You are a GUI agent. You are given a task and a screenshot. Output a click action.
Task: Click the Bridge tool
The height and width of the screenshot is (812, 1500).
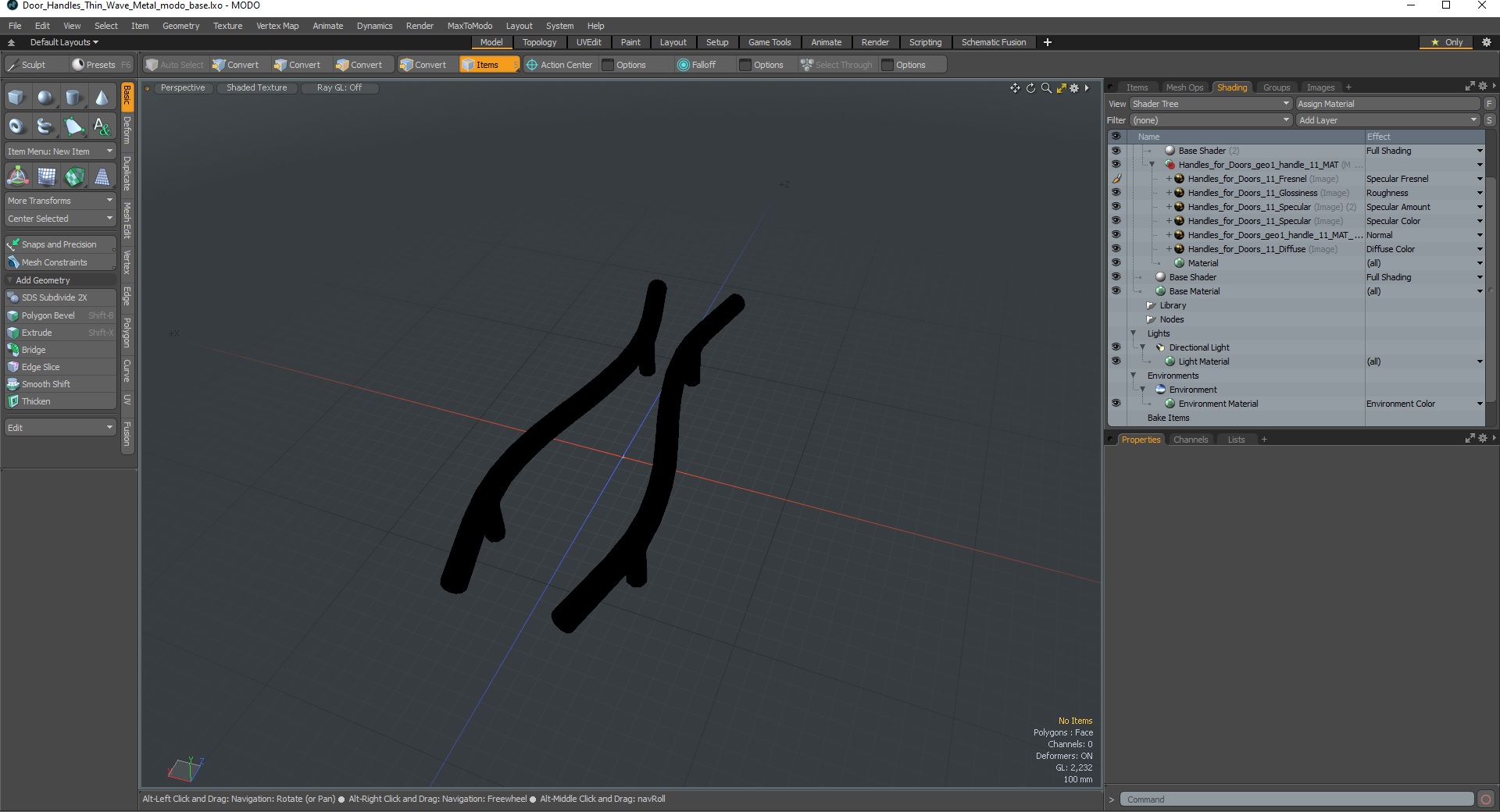(x=61, y=350)
